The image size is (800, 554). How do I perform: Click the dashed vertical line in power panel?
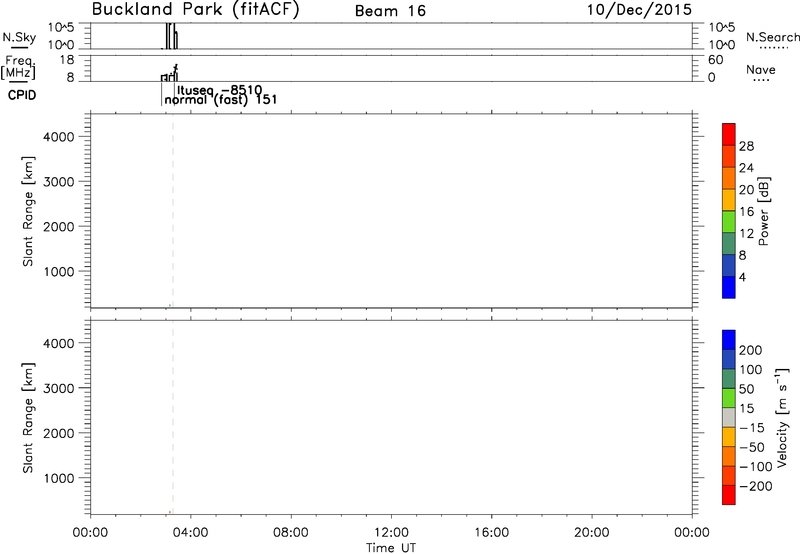pos(173,211)
